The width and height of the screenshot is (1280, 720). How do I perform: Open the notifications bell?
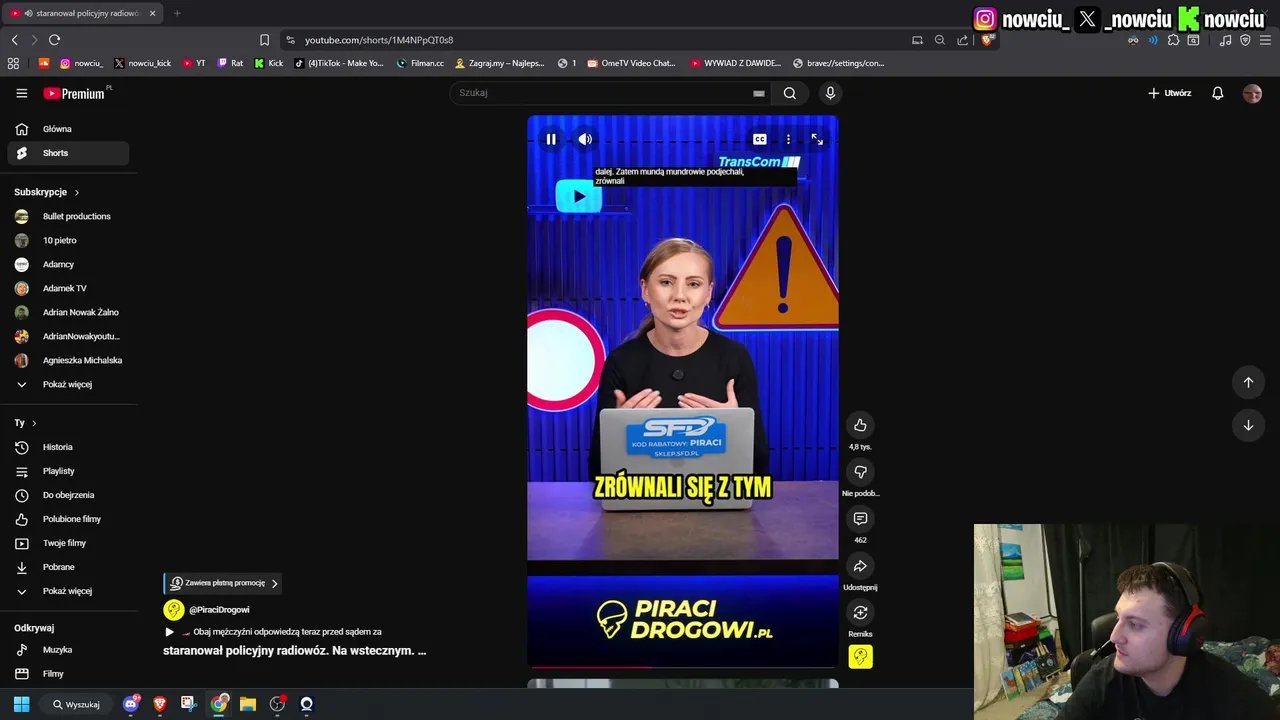pos(1217,93)
